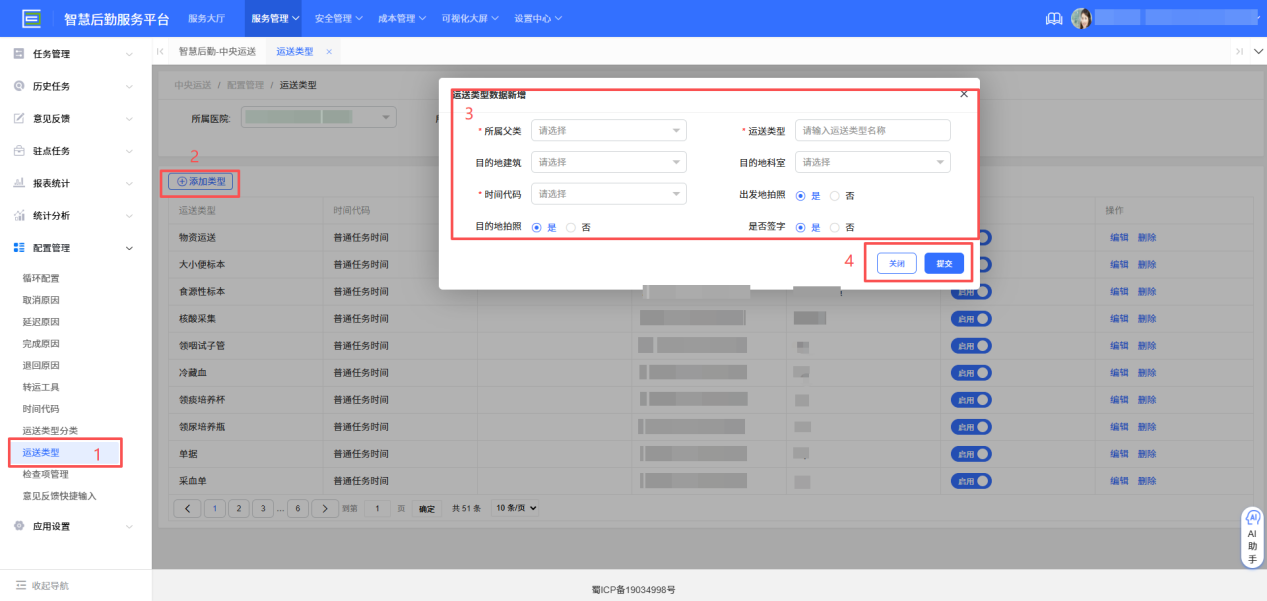
Task: Click the 任务管理 sidebar icon
Action: [18, 53]
